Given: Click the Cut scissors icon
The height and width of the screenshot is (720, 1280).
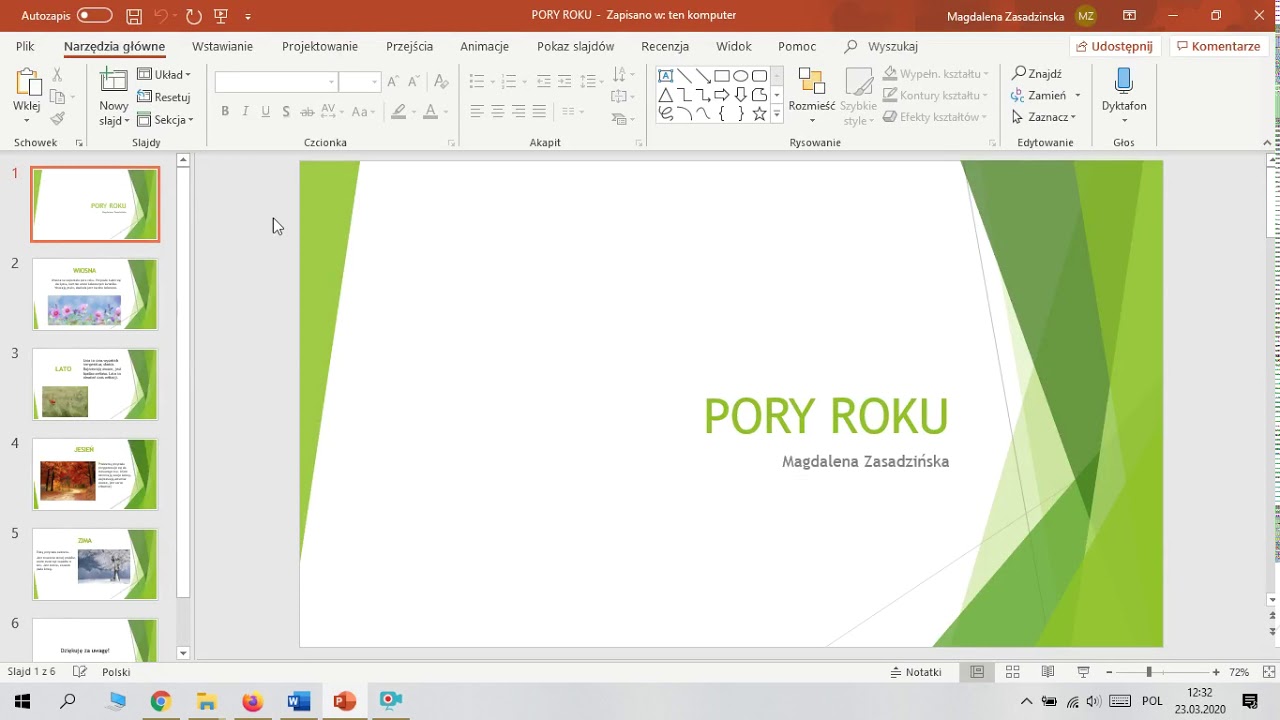Looking at the screenshot, I should click(x=57, y=75).
